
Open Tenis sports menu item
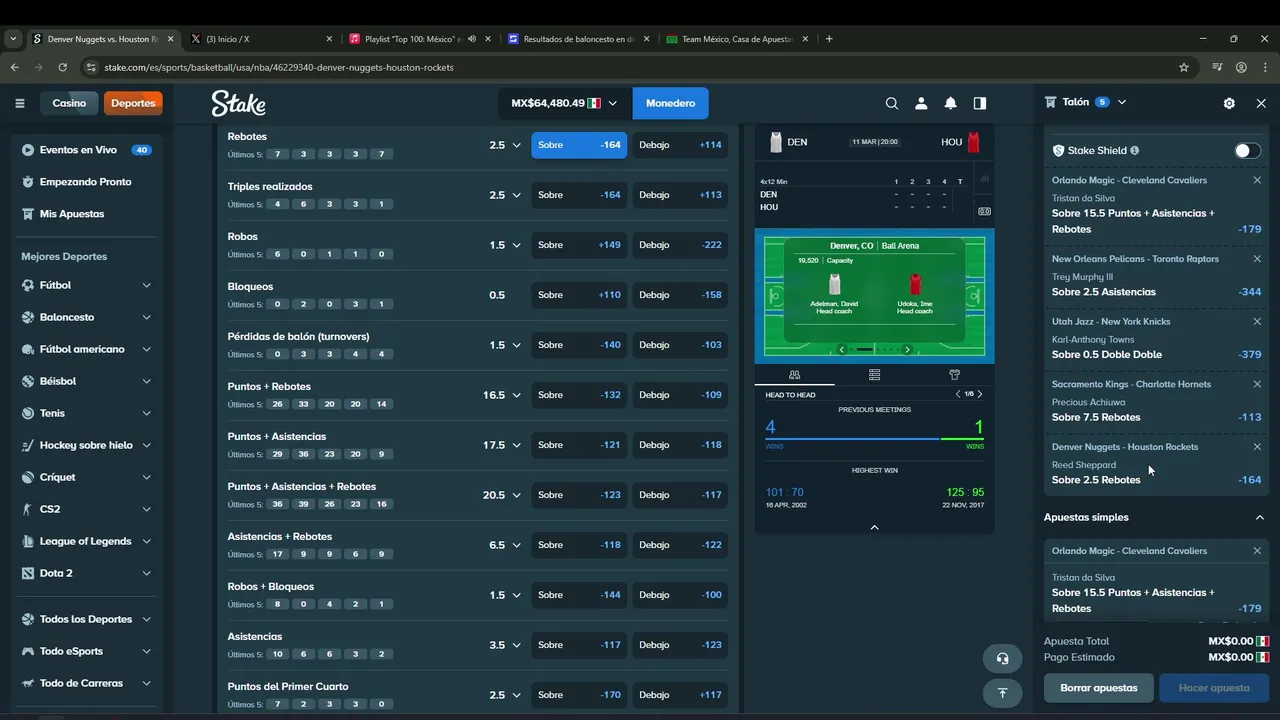pyautogui.click(x=86, y=413)
